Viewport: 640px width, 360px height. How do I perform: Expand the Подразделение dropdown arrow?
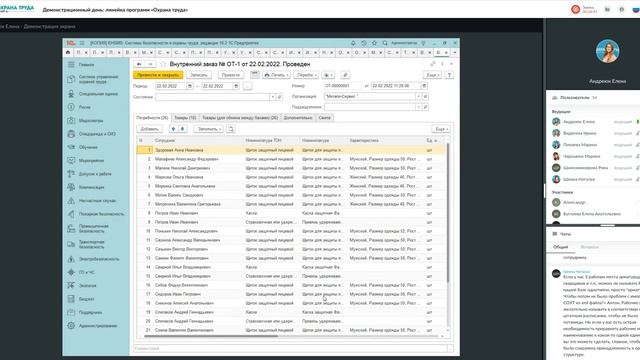tap(418, 107)
